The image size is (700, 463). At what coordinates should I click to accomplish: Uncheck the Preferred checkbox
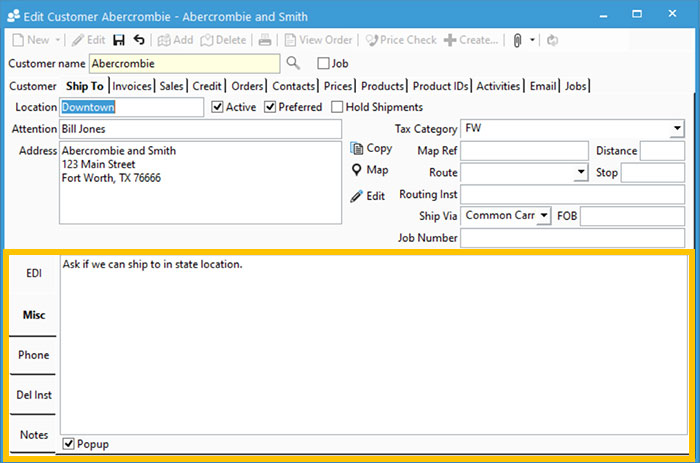[270, 107]
